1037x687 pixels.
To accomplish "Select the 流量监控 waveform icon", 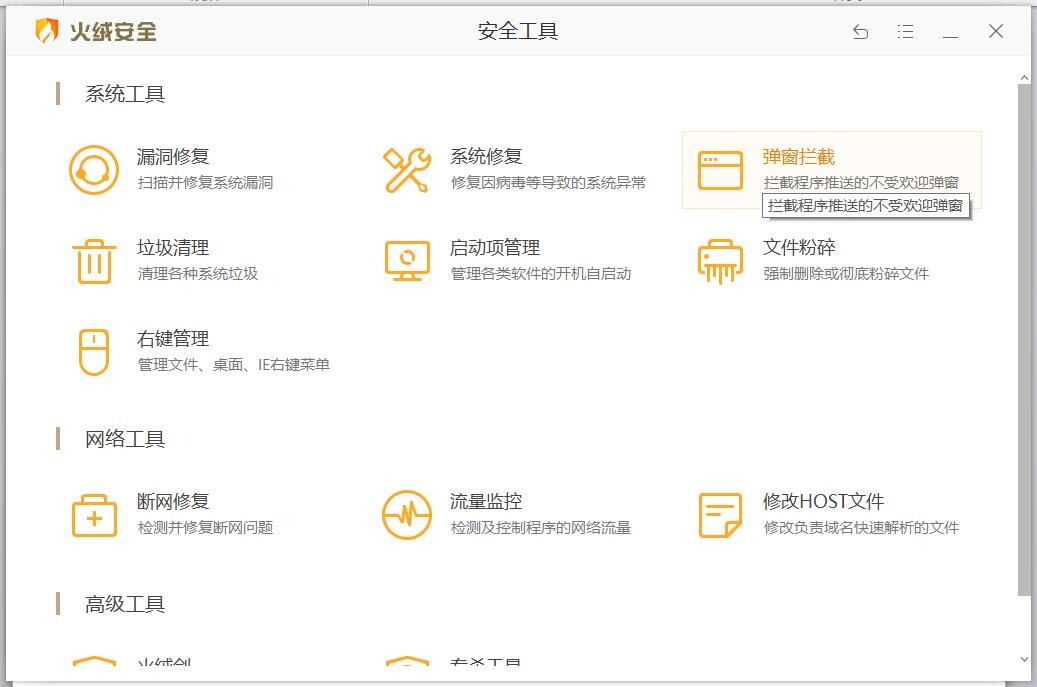I will (404, 513).
